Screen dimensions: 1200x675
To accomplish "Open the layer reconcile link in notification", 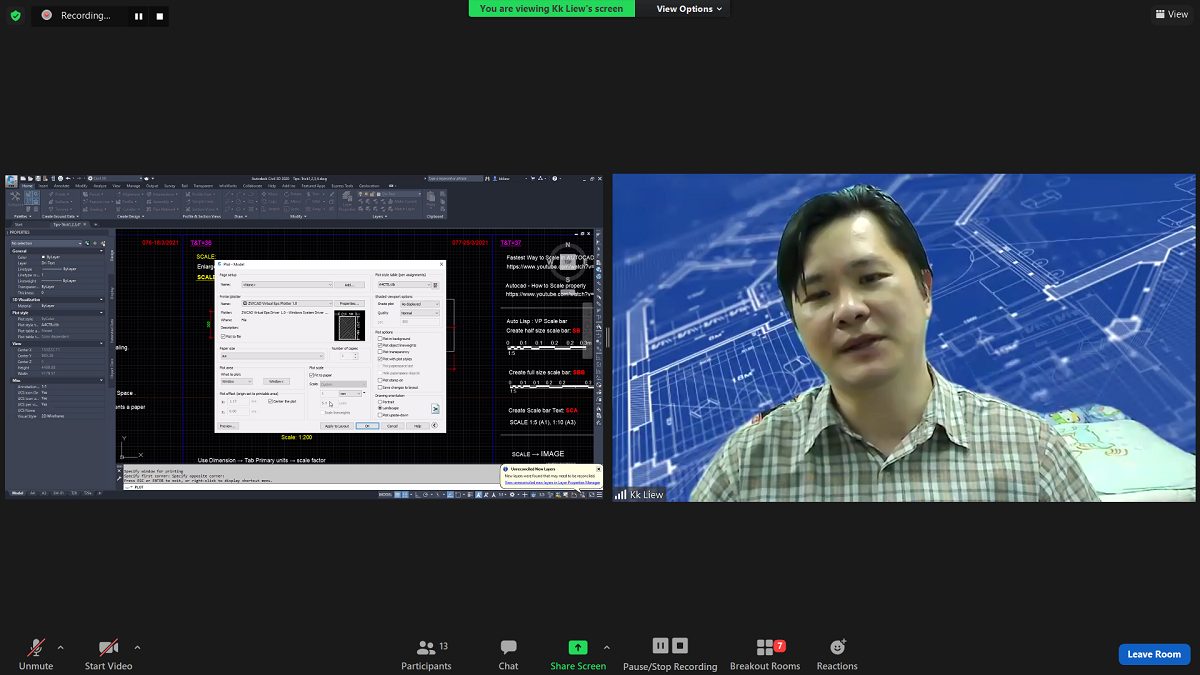I will [552, 483].
